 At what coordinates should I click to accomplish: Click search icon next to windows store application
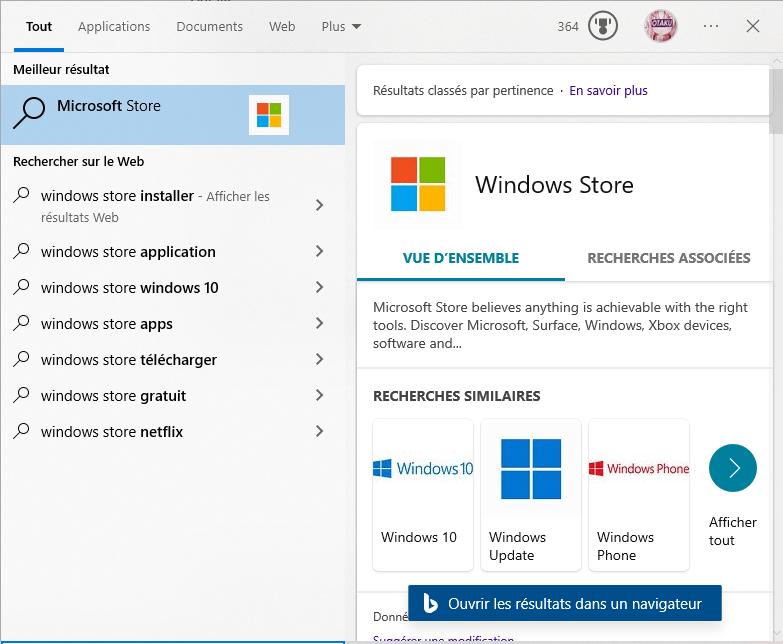pos(21,251)
